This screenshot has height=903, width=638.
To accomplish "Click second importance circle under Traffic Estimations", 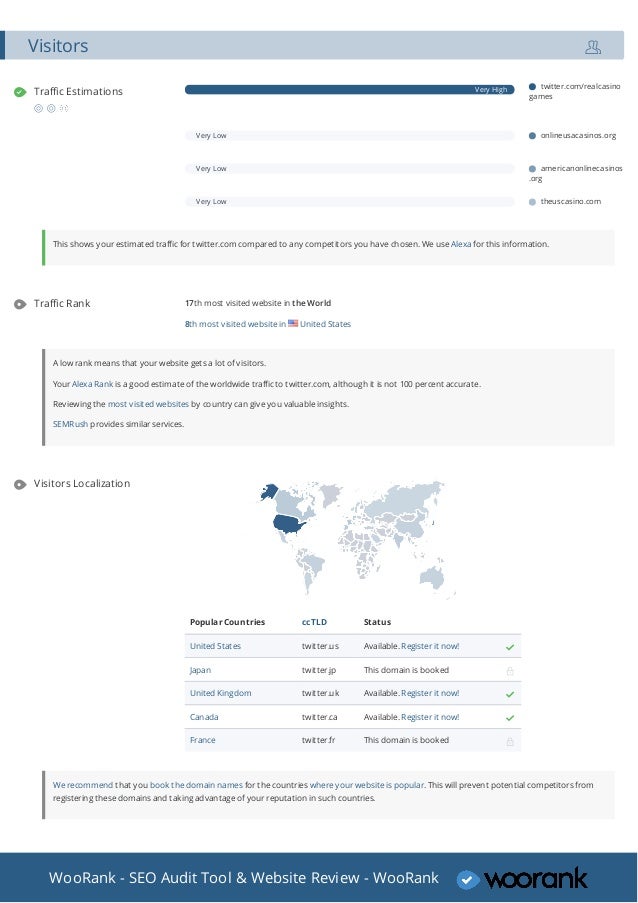I will point(51,108).
